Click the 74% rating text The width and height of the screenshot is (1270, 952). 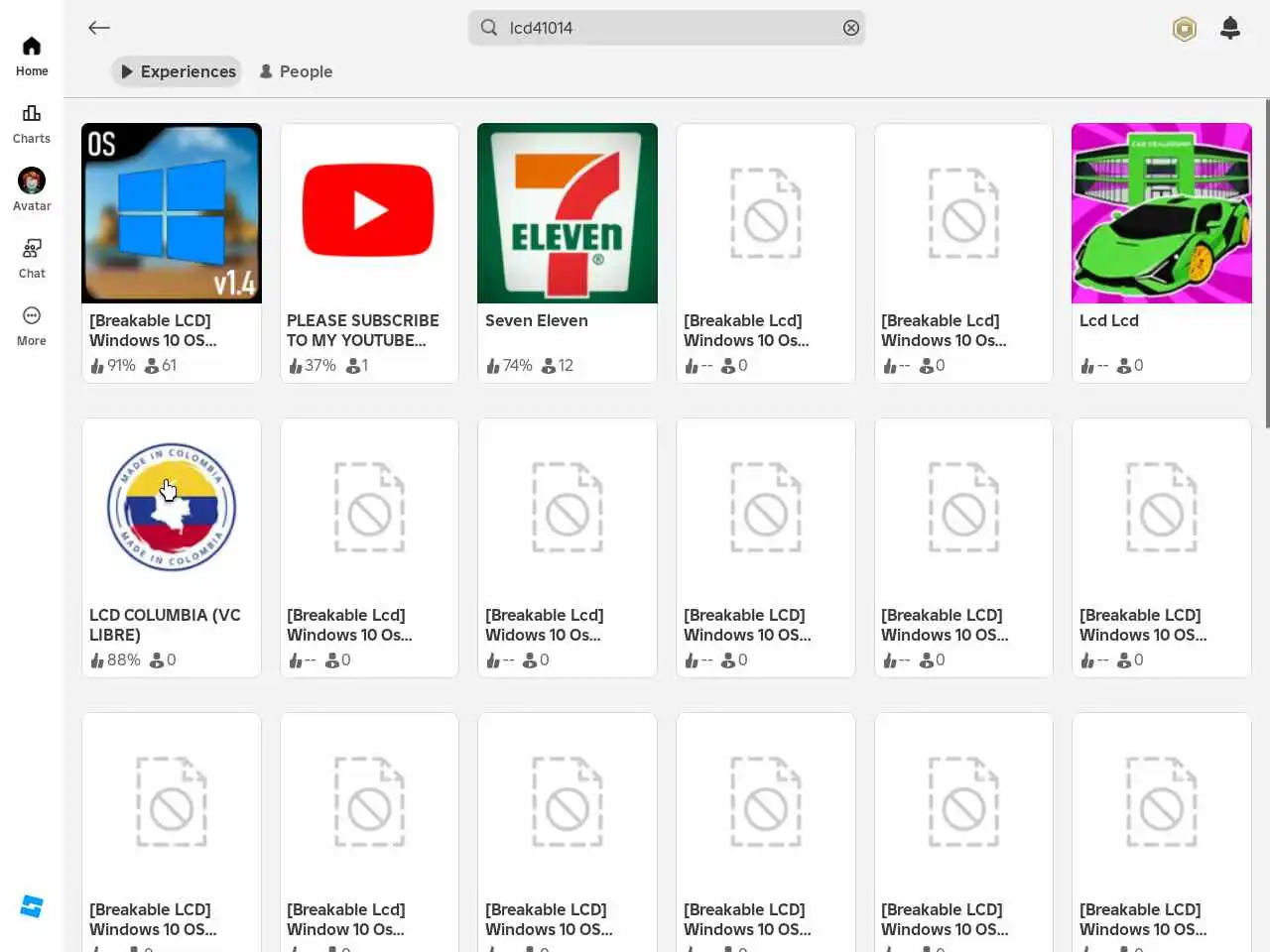[518, 365]
